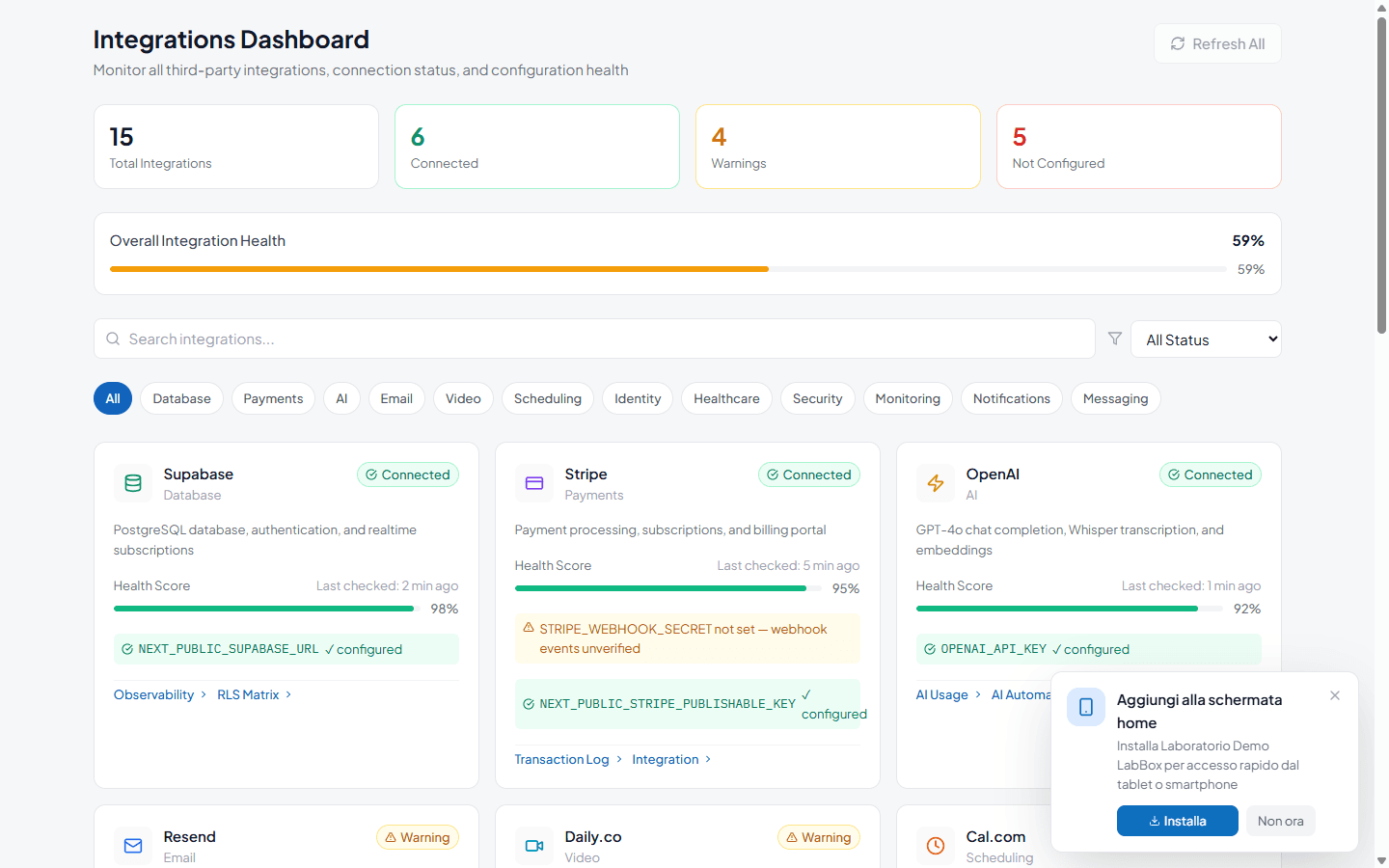Show Messaging integrations
This screenshot has height=868, width=1389.
click(1116, 398)
